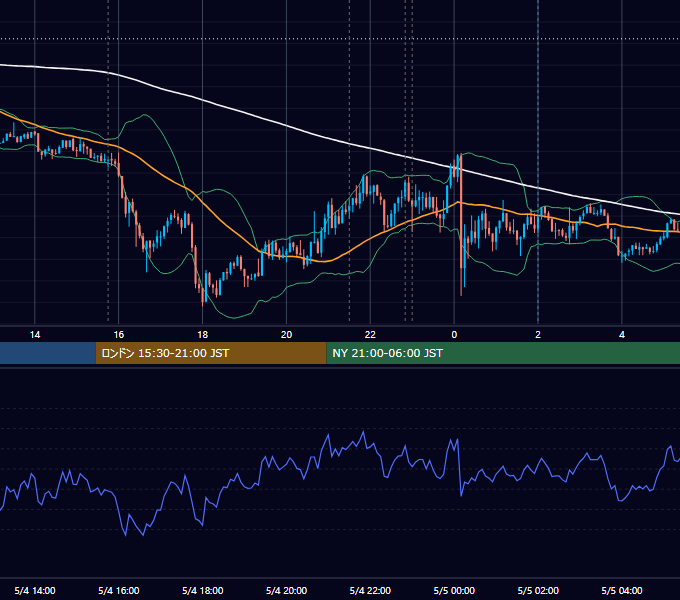Select the ロンドン 15:30-21:00 JST session bar
The height and width of the screenshot is (600, 680).
(x=211, y=353)
